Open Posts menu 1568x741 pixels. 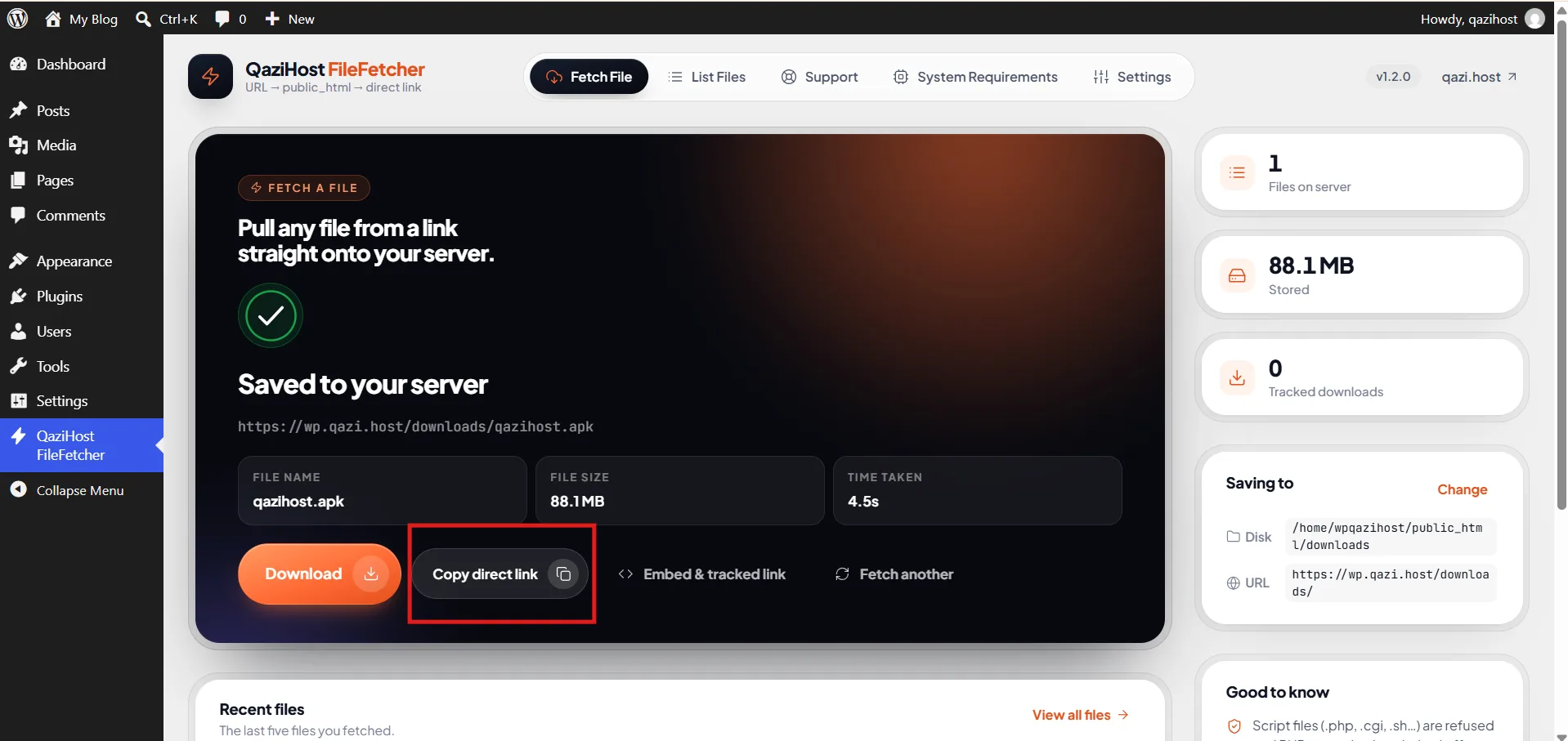tap(82, 110)
